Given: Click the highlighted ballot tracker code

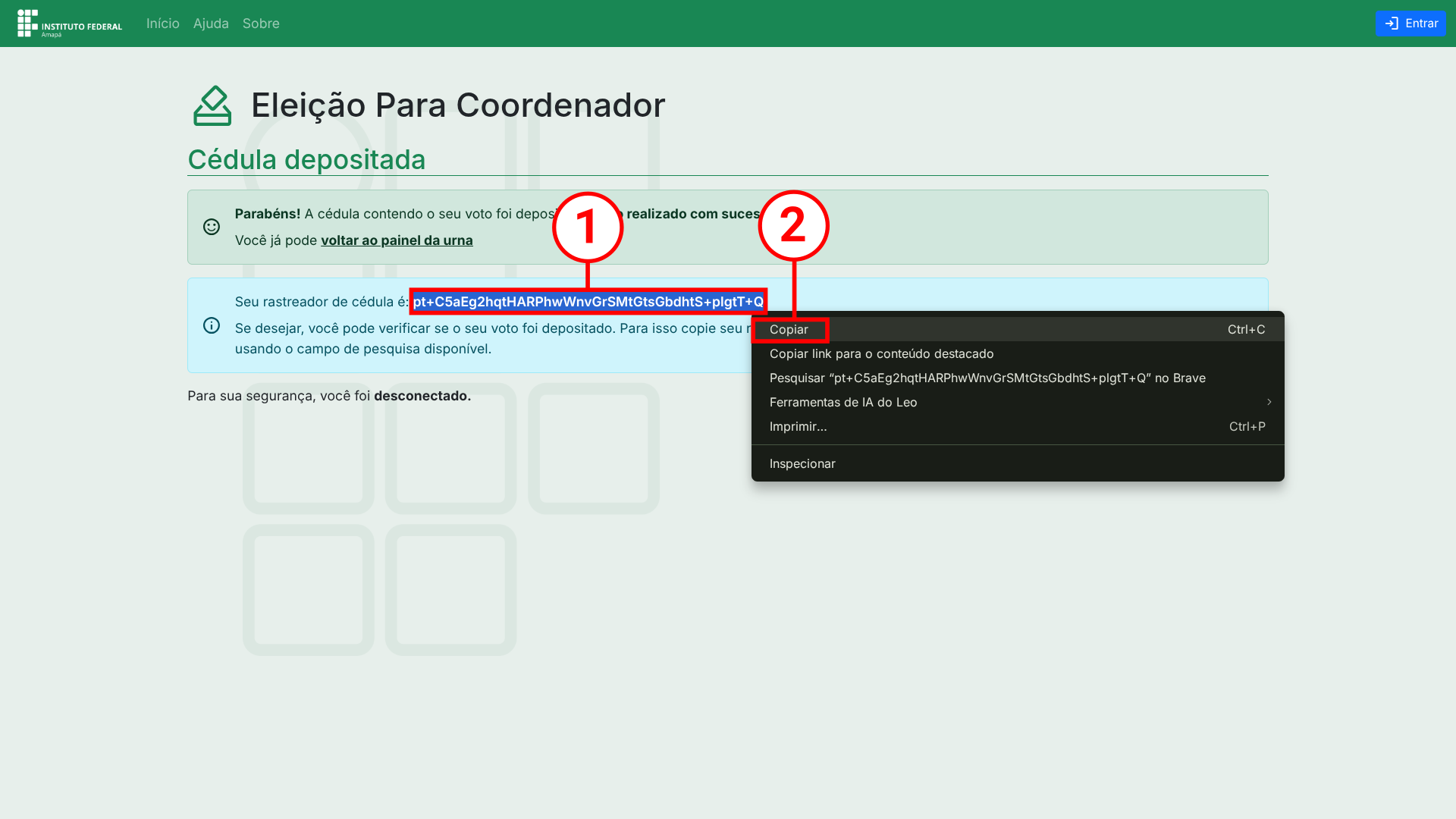Looking at the screenshot, I should 588,302.
